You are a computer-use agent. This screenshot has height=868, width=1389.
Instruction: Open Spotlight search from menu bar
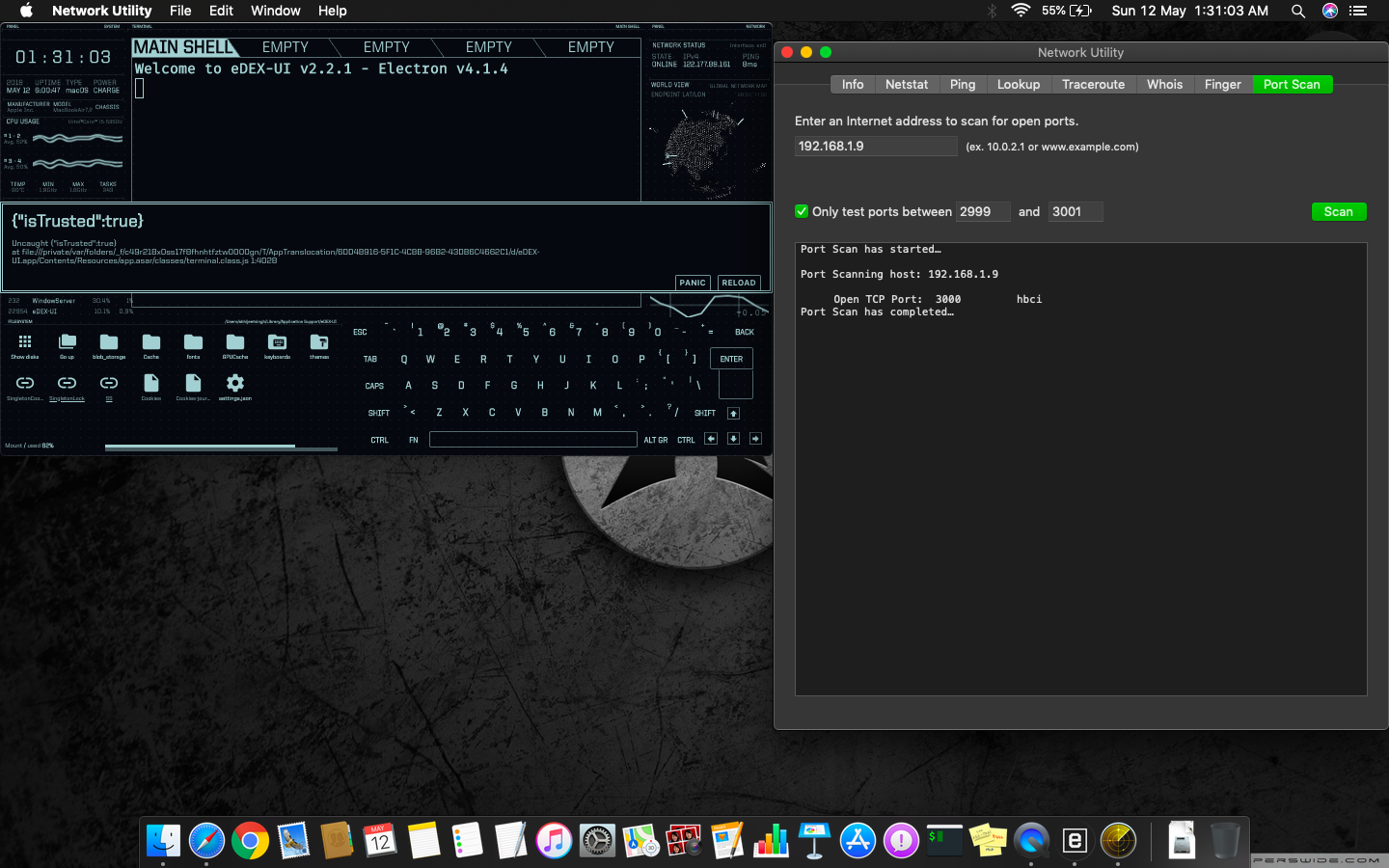coord(1298,11)
